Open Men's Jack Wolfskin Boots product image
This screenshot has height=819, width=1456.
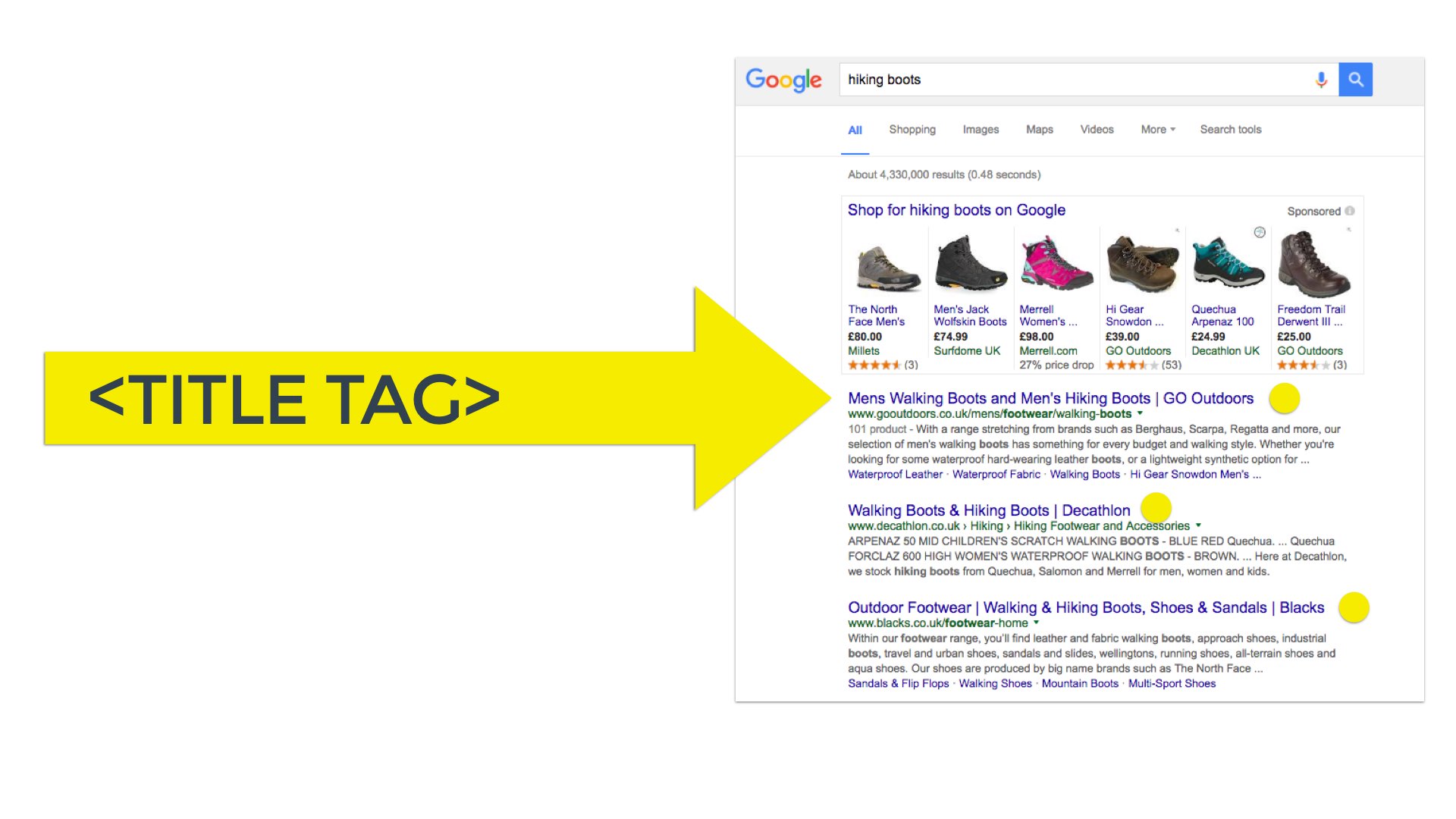click(x=970, y=263)
